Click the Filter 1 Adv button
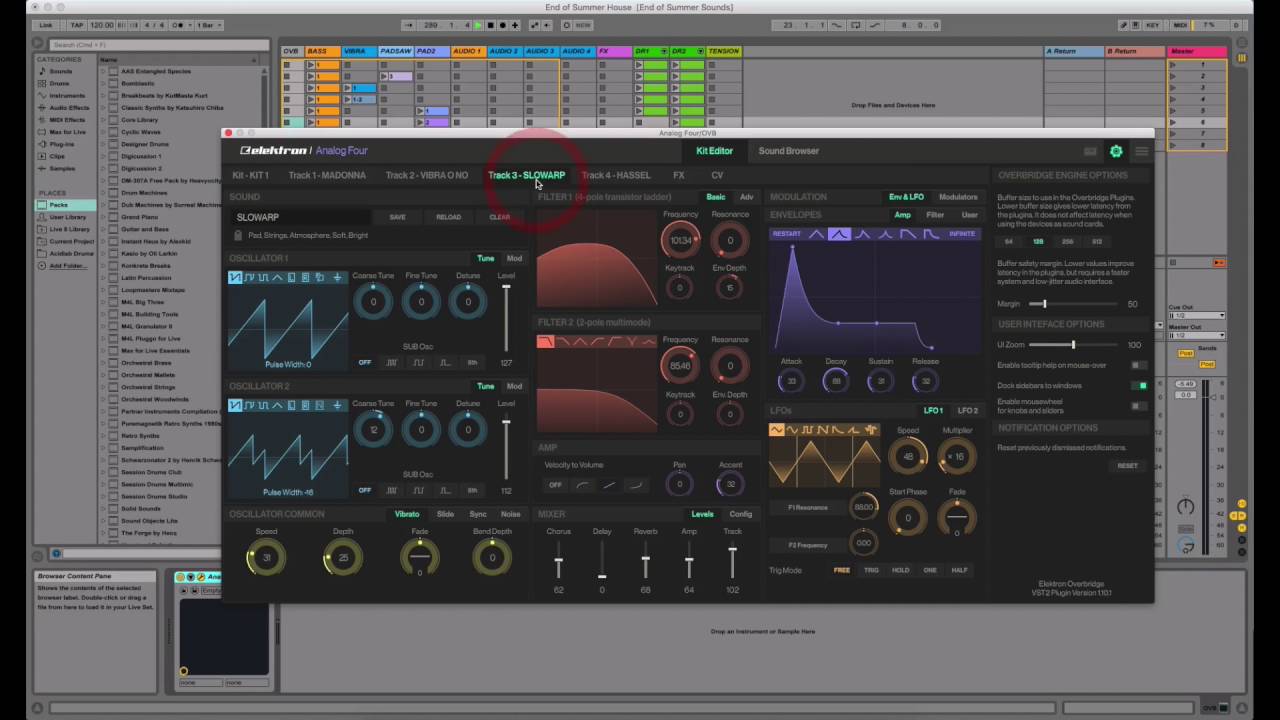Viewport: 1280px width, 720px height. (746, 197)
